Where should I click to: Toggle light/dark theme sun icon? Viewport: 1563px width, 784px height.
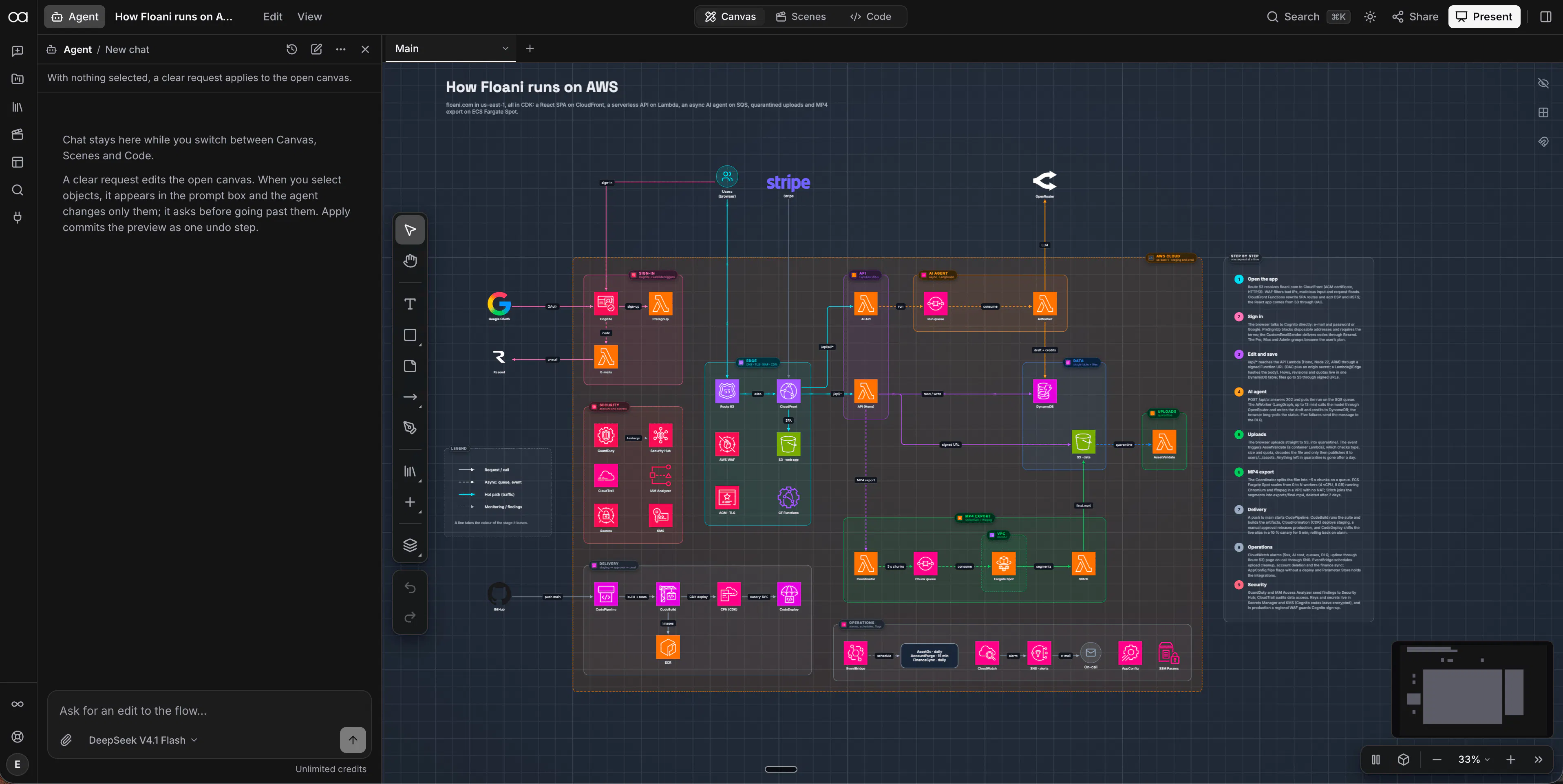pyautogui.click(x=1370, y=17)
